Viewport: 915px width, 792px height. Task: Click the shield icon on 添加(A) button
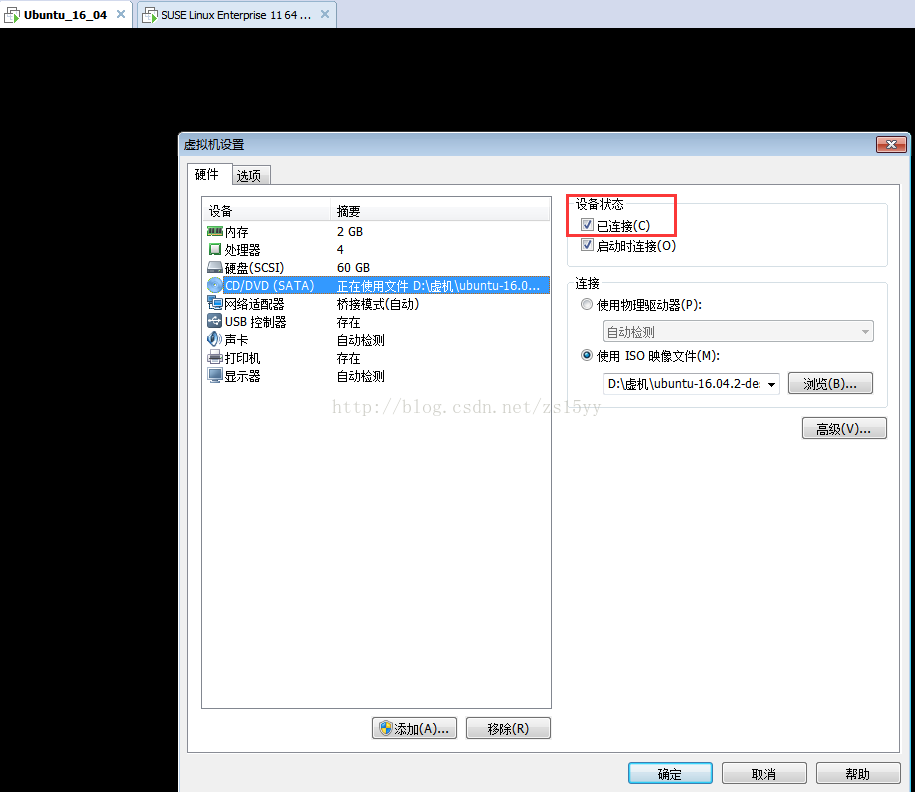(x=385, y=728)
